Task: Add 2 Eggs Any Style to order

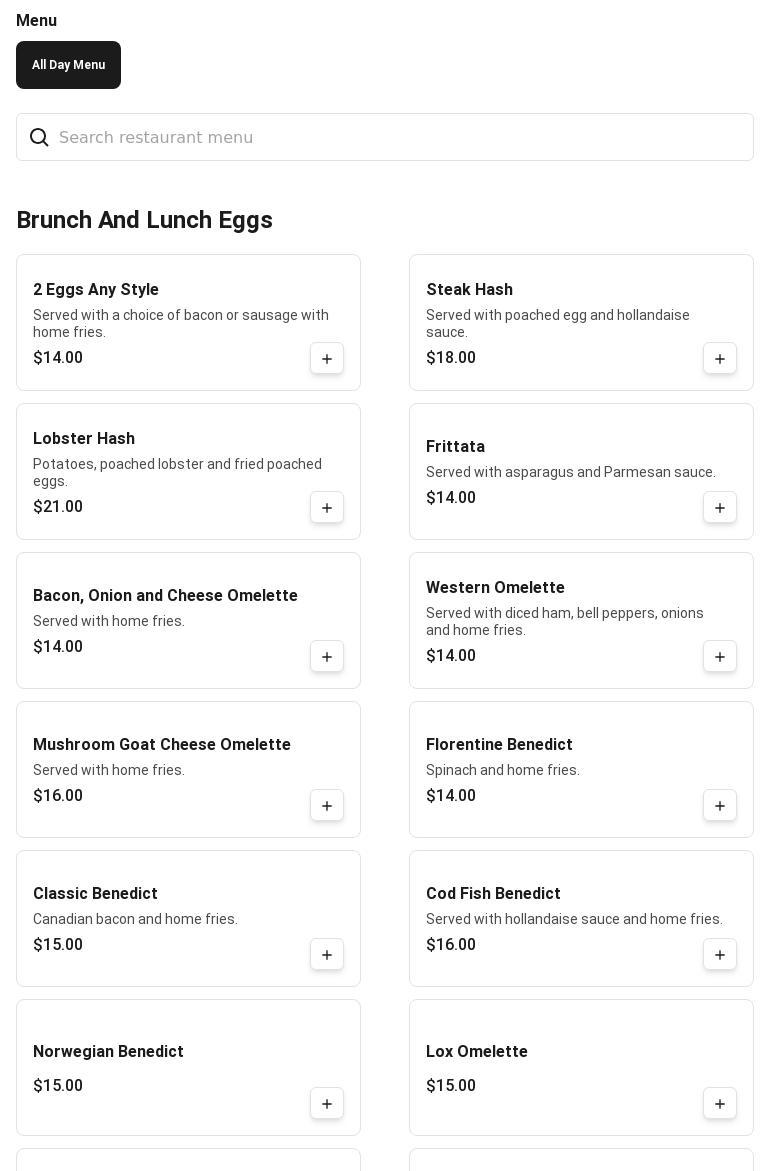Action: coord(326,358)
